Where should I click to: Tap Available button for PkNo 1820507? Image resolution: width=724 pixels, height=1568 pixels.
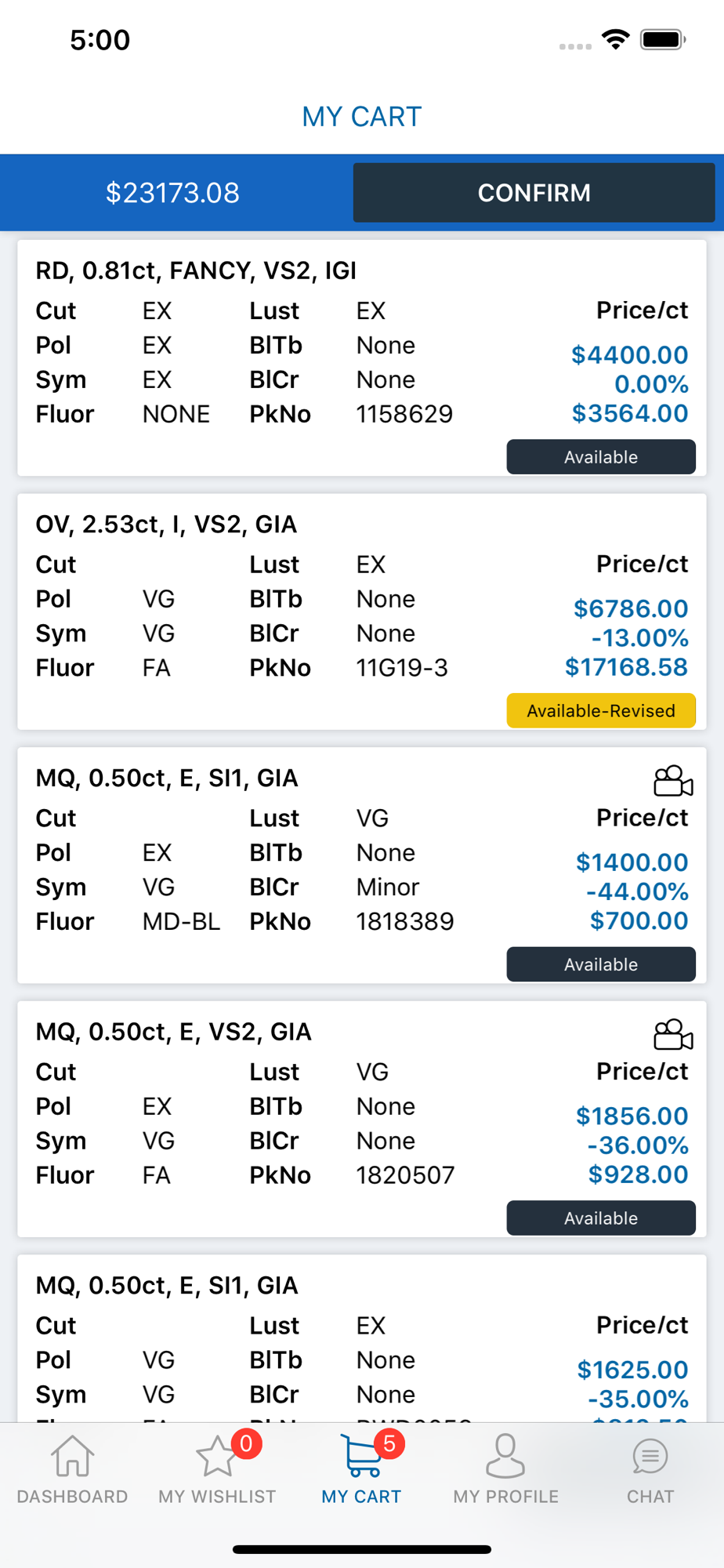coord(600,1218)
